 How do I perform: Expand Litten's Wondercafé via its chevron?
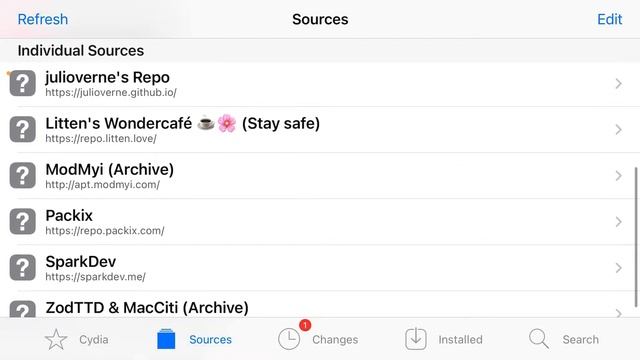coord(618,130)
